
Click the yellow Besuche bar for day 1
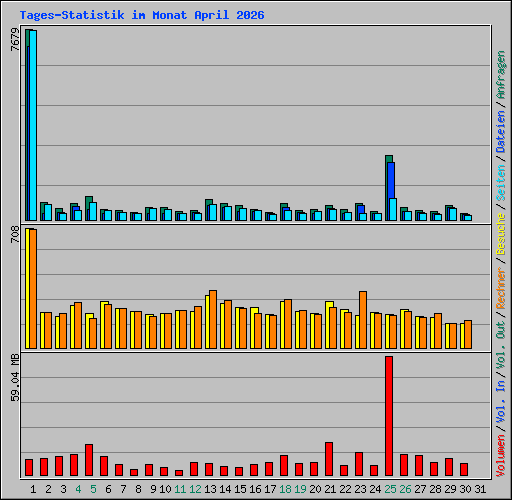pos(28,289)
